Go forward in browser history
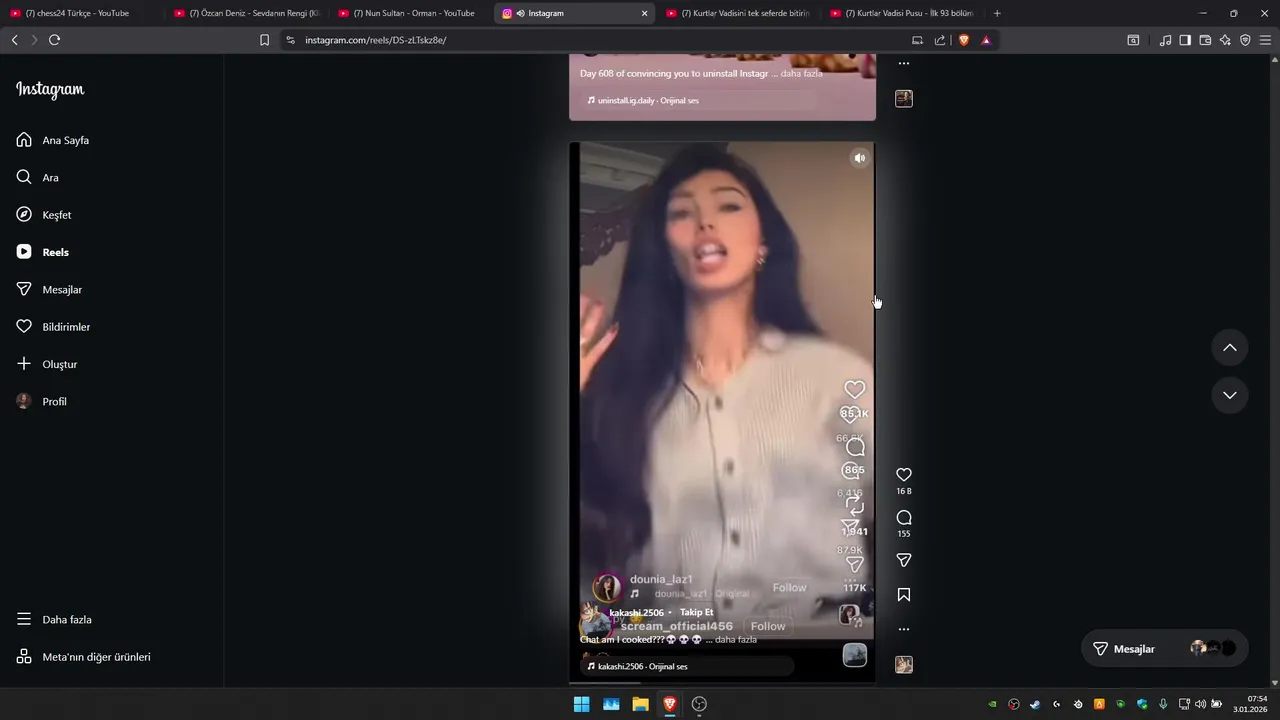 [x=34, y=40]
